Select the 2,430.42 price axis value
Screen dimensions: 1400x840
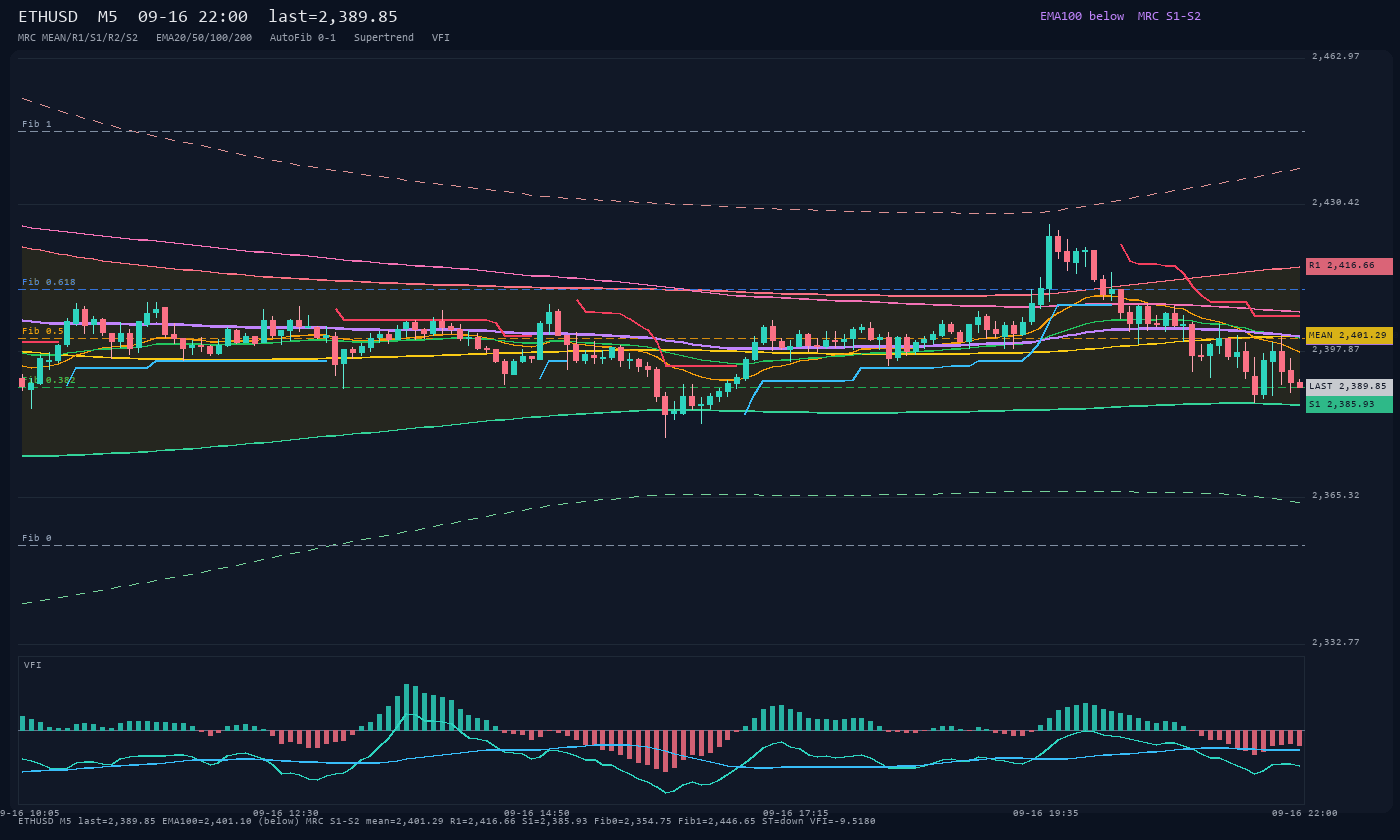(x=1336, y=202)
